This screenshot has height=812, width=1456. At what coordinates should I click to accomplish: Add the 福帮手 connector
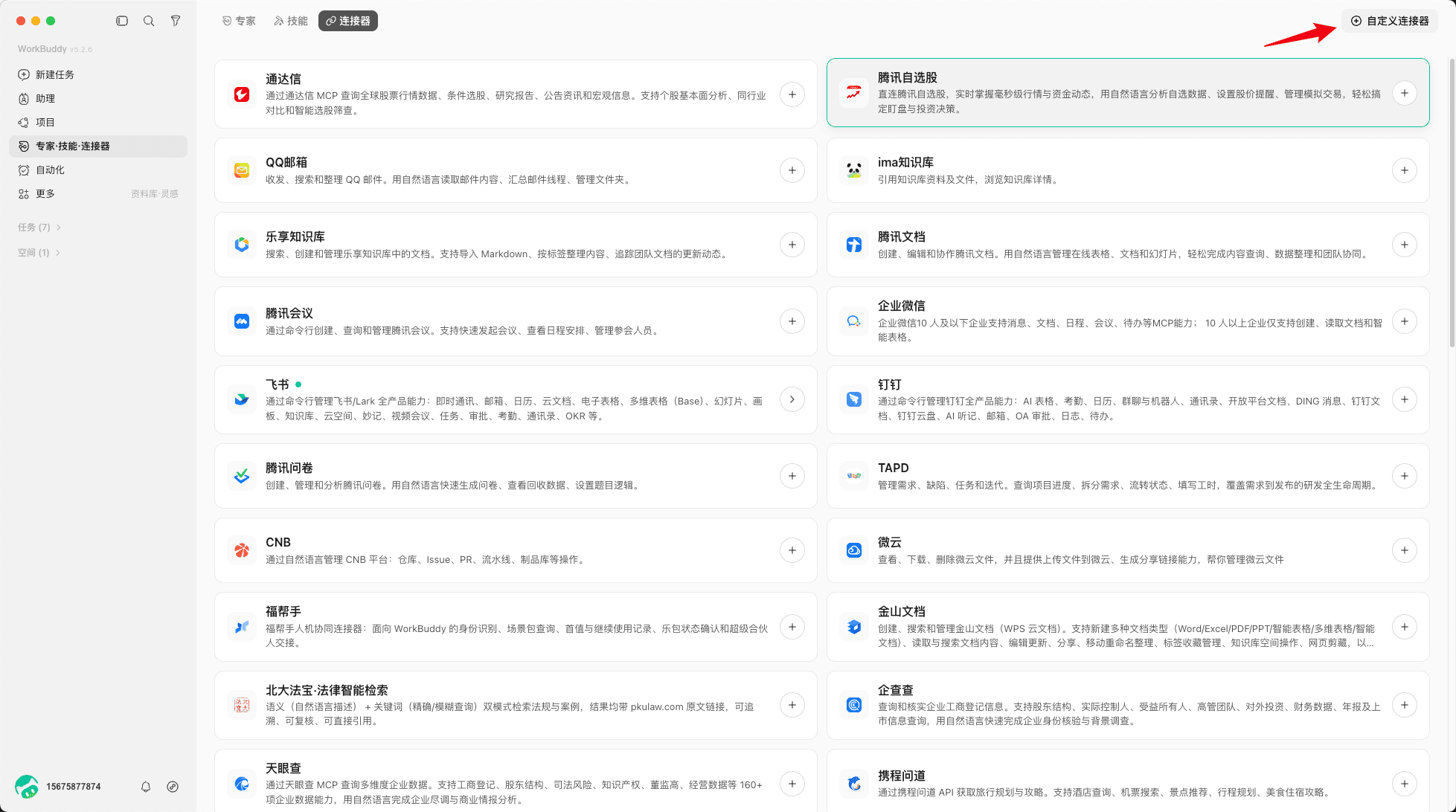pos(792,627)
